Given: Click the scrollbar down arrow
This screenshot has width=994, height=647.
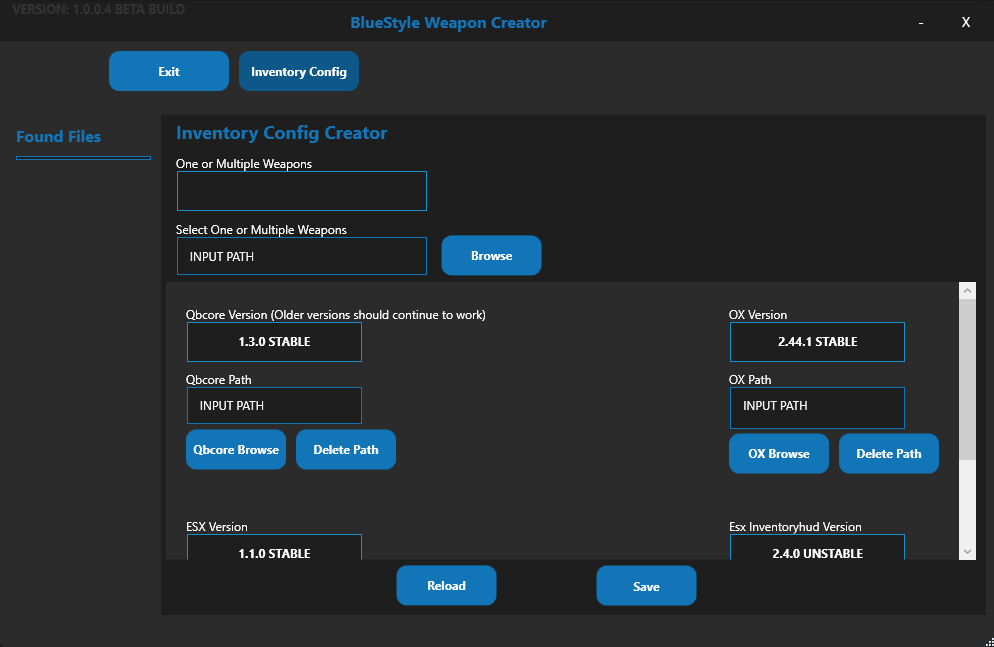Looking at the screenshot, I should [967, 551].
